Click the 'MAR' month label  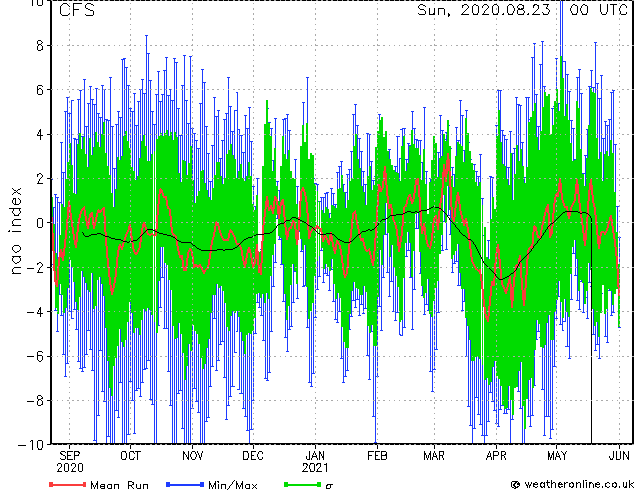[434, 456]
